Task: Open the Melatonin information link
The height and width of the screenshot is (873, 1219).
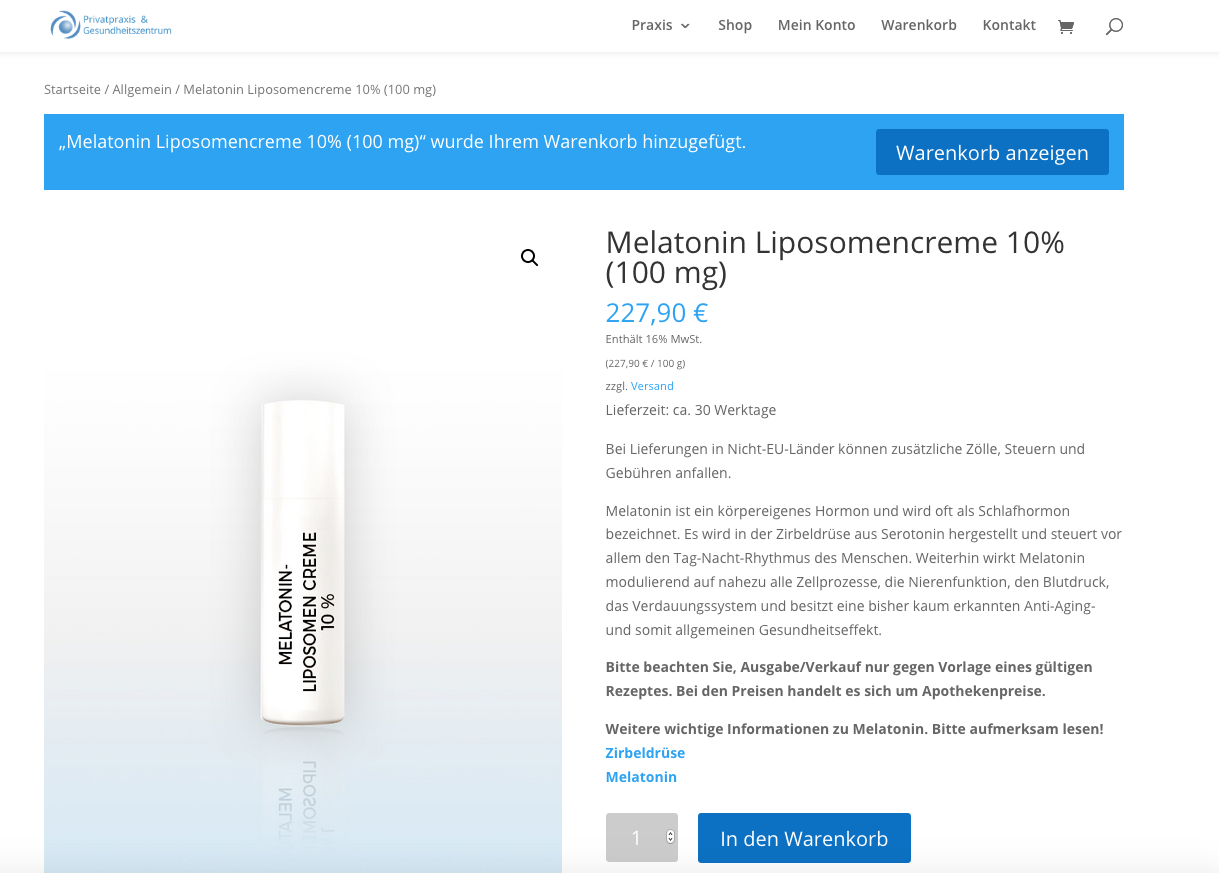Action: pos(641,777)
